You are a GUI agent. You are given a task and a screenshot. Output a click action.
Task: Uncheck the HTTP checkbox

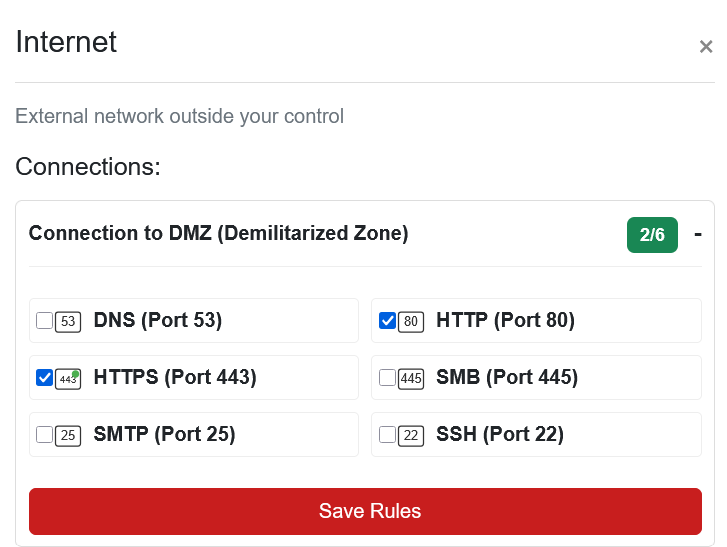(x=387, y=321)
